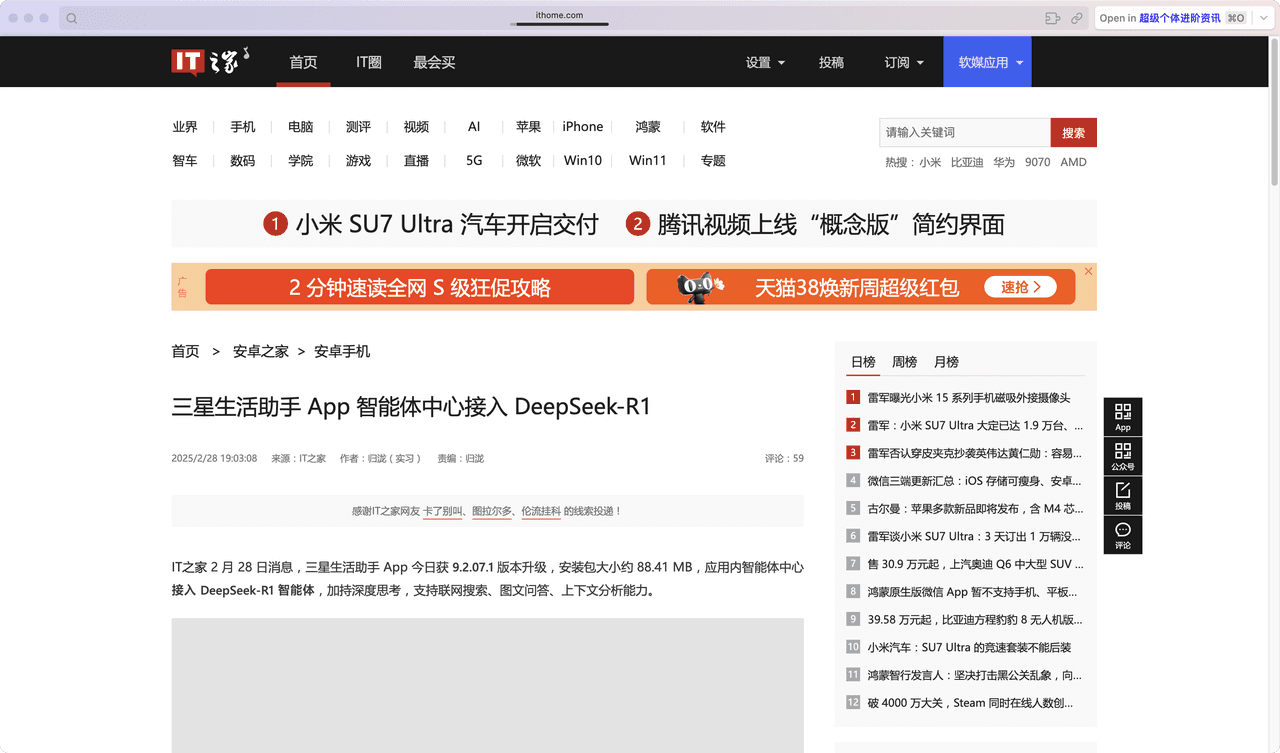
Task: Click the 评论：59 comment count
Action: 784,458
